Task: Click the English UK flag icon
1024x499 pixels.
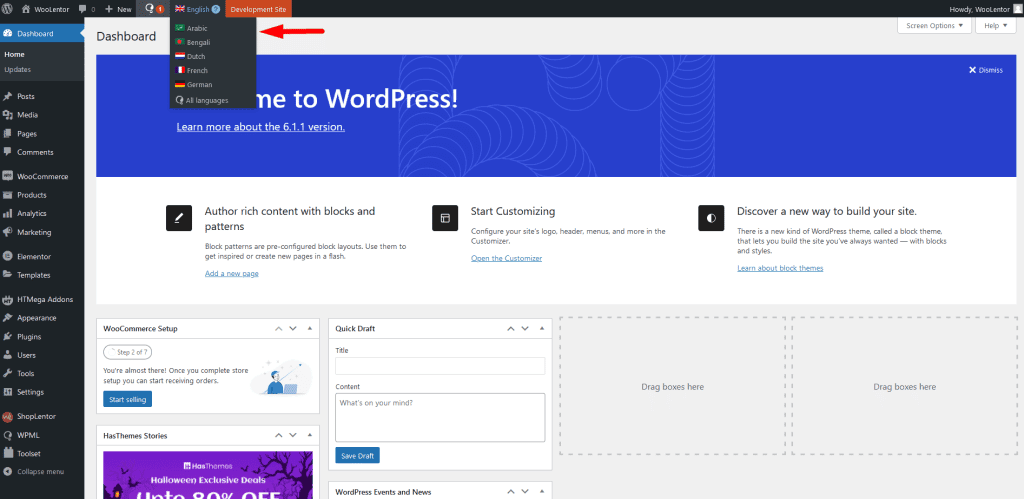Action: [x=180, y=9]
